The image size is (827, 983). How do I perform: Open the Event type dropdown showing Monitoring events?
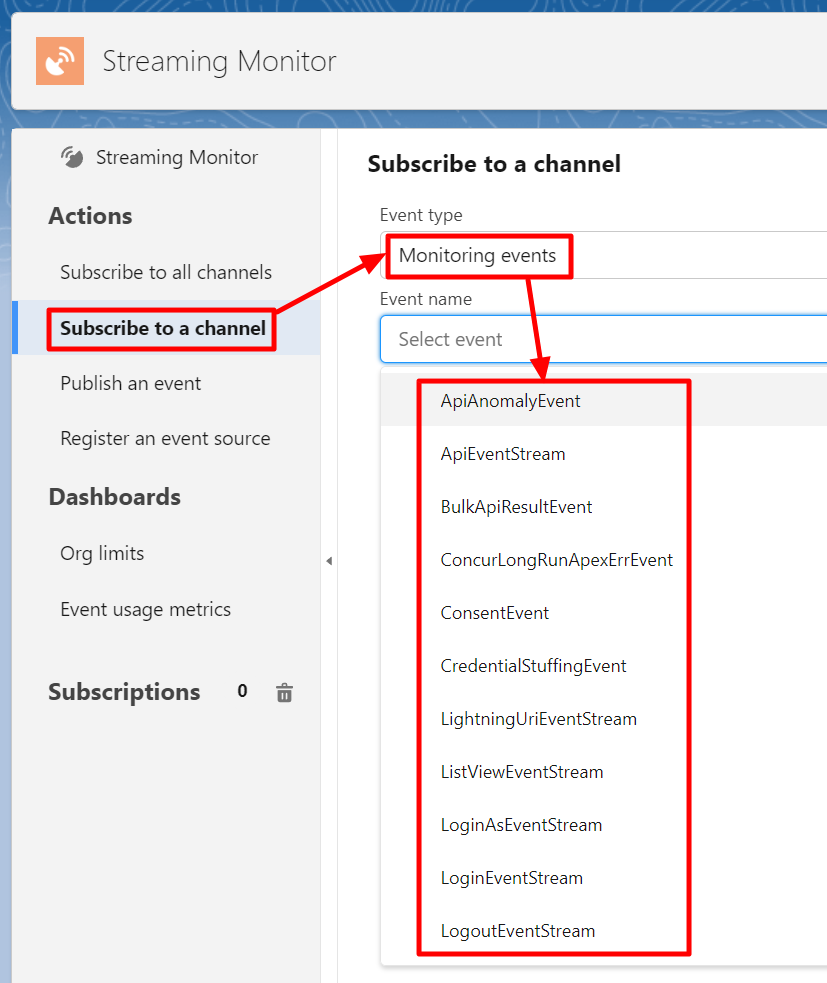point(603,255)
